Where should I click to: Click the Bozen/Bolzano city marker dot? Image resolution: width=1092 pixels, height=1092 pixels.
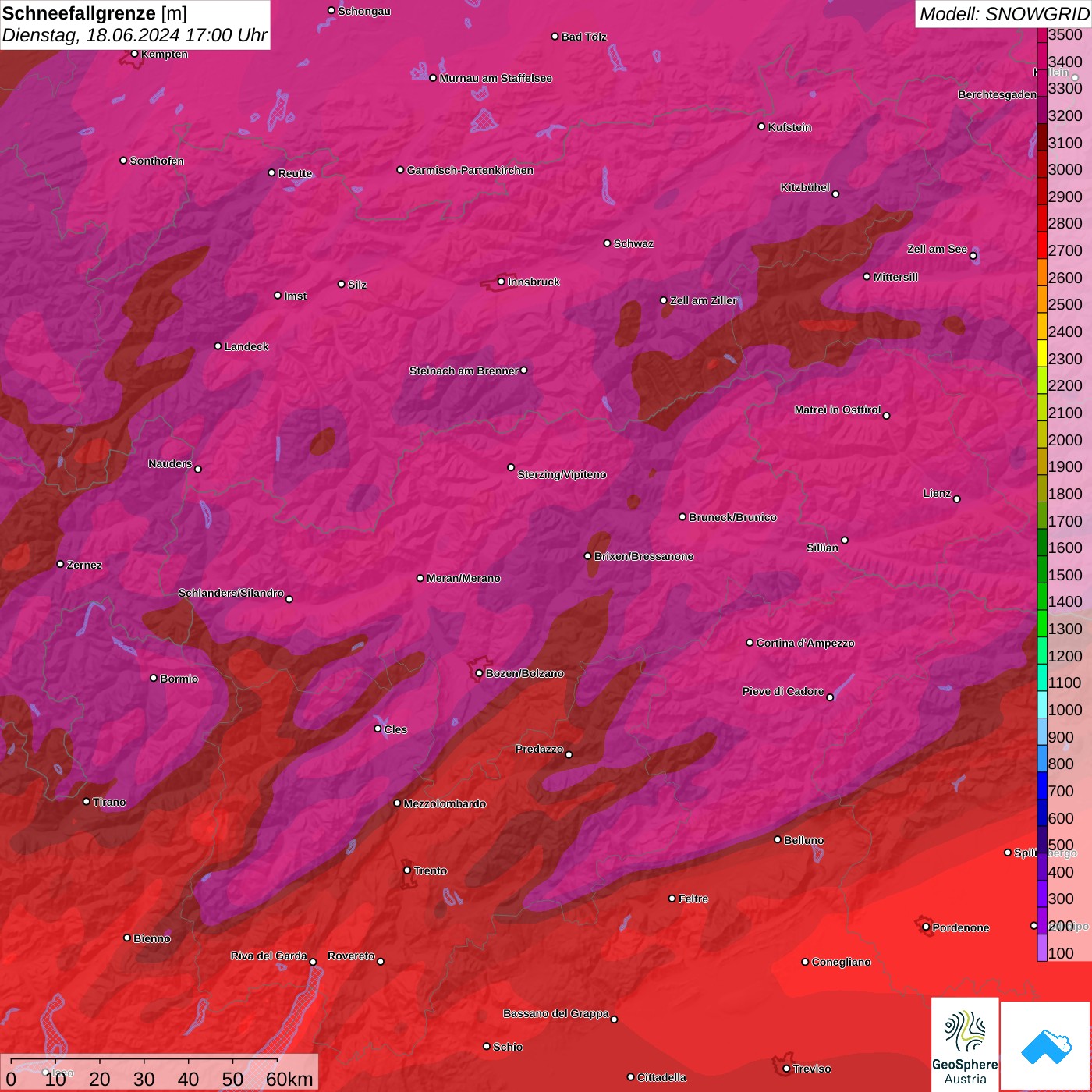[x=479, y=673]
